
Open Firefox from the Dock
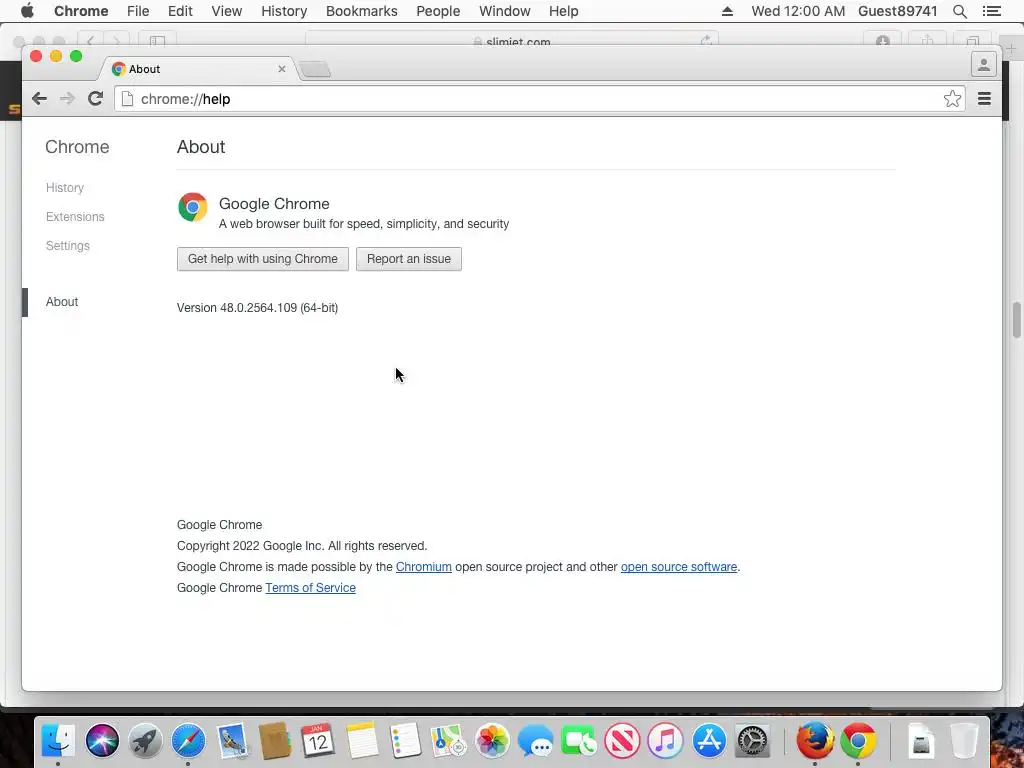coord(815,741)
